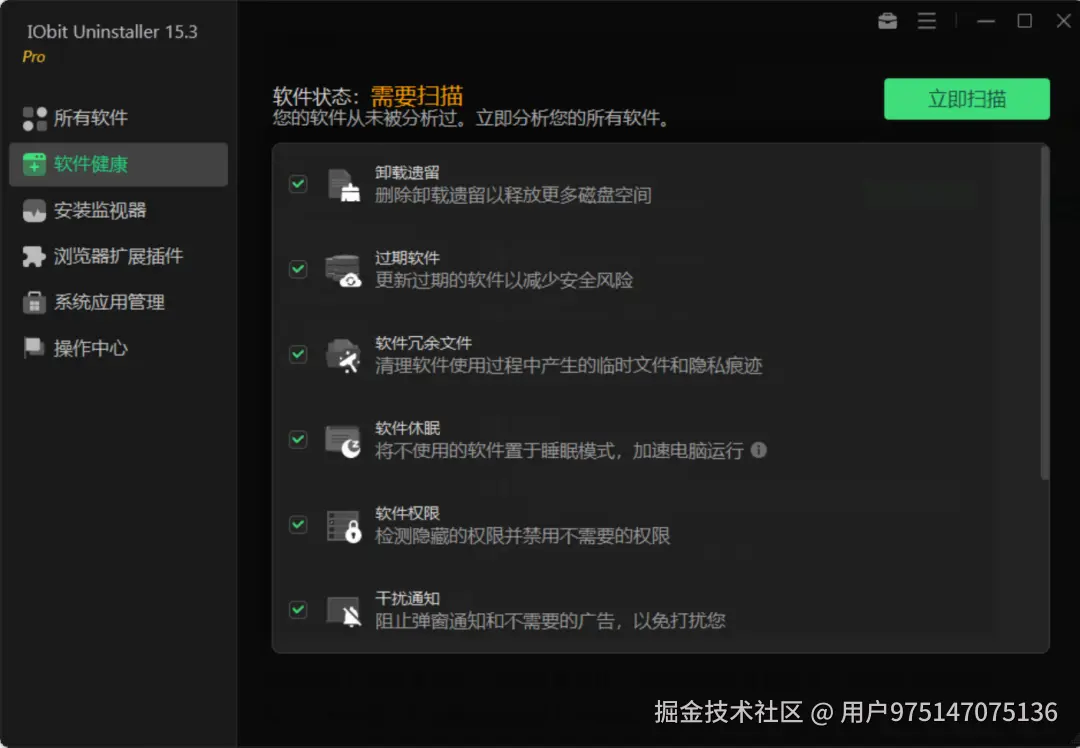The image size is (1080, 748).
Task: Click description 删除卸载遗留以释放更多磁盘空间
Action: pos(513,196)
